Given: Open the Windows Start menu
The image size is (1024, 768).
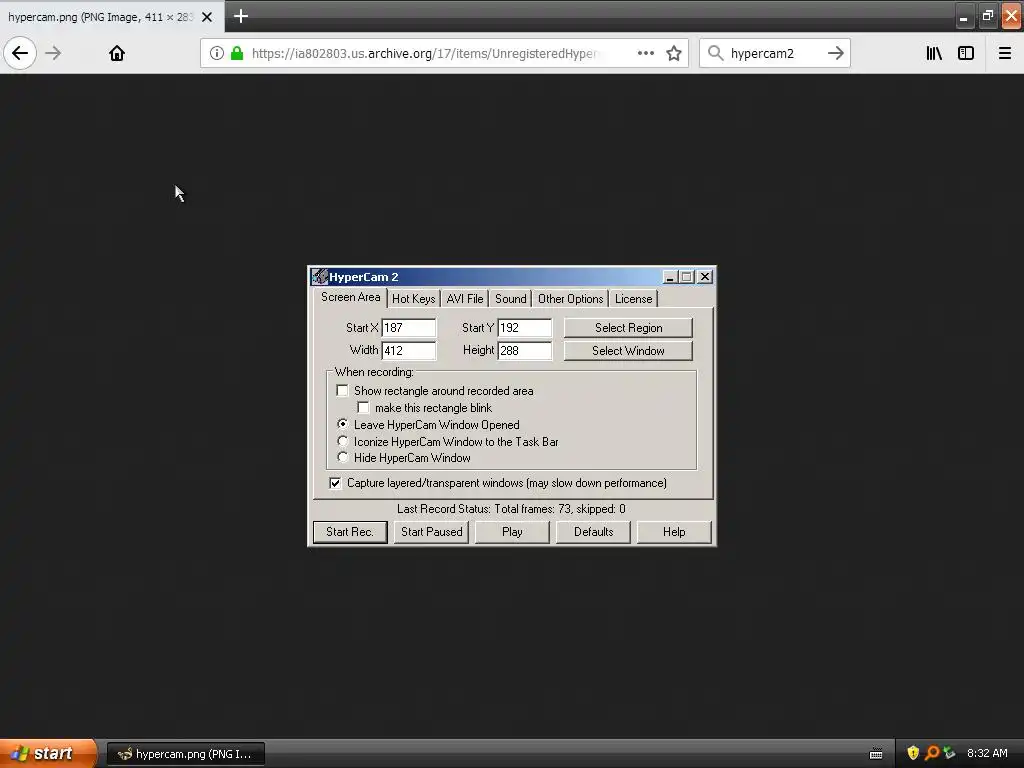Looking at the screenshot, I should click(47, 753).
